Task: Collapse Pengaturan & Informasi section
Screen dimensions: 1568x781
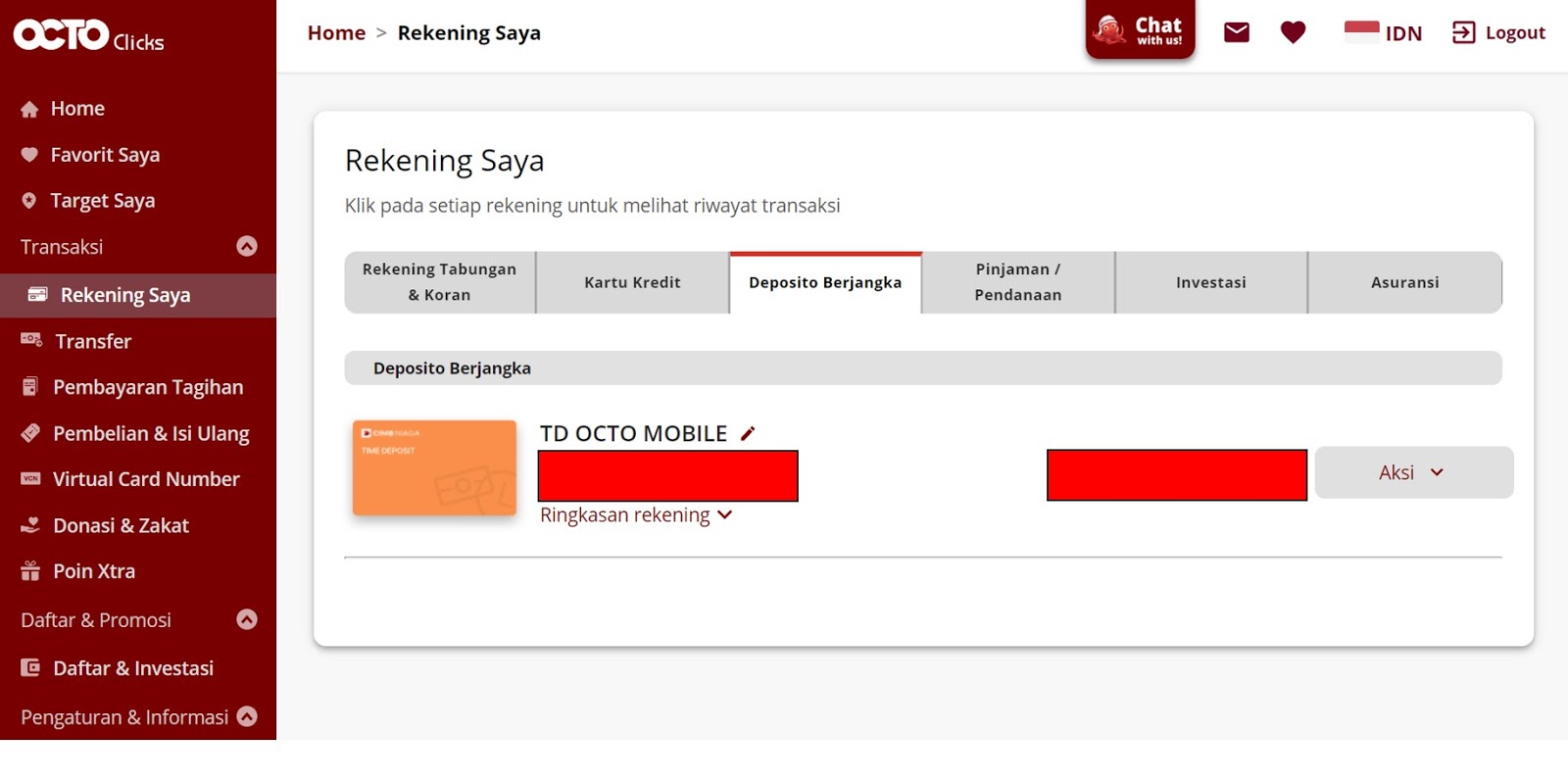Action: 247,716
